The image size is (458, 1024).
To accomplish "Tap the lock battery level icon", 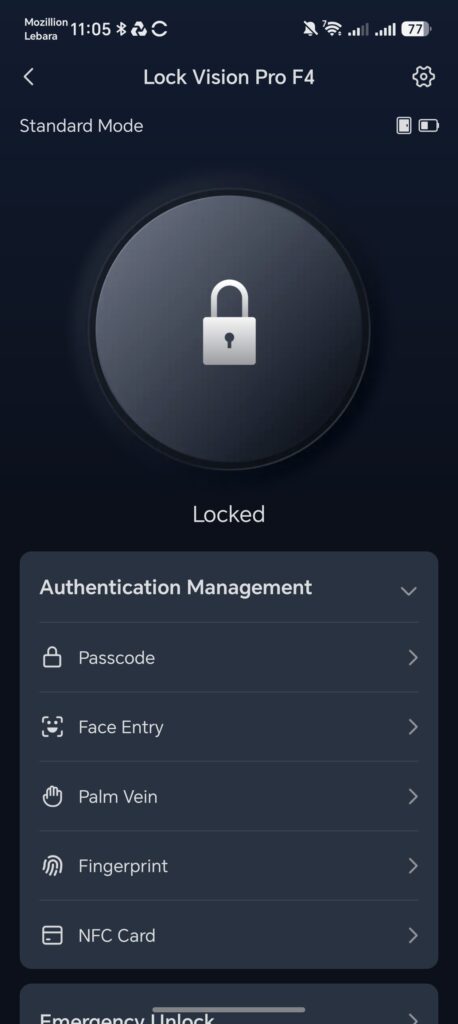I will [x=429, y=125].
